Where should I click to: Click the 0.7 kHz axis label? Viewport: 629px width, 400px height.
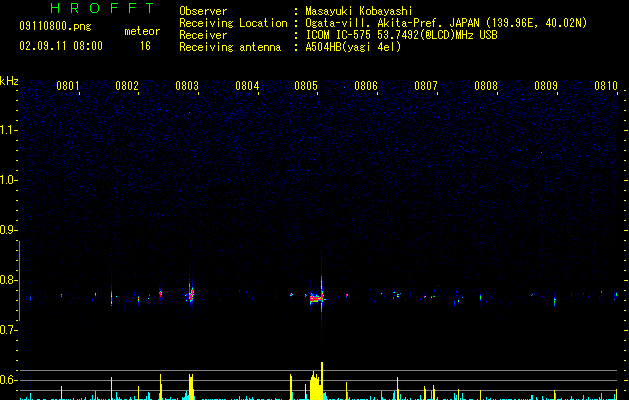coord(8,330)
